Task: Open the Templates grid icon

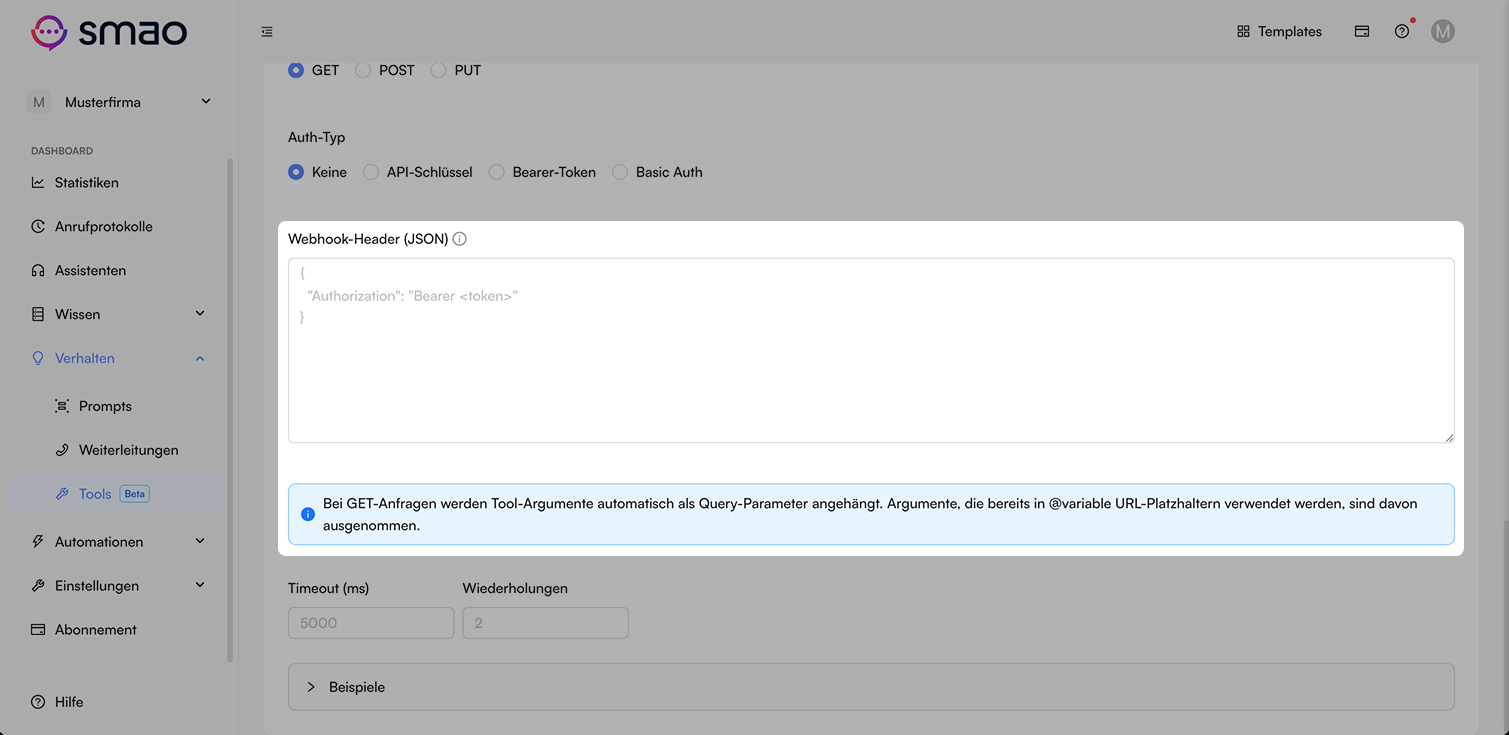Action: pyautogui.click(x=1243, y=31)
